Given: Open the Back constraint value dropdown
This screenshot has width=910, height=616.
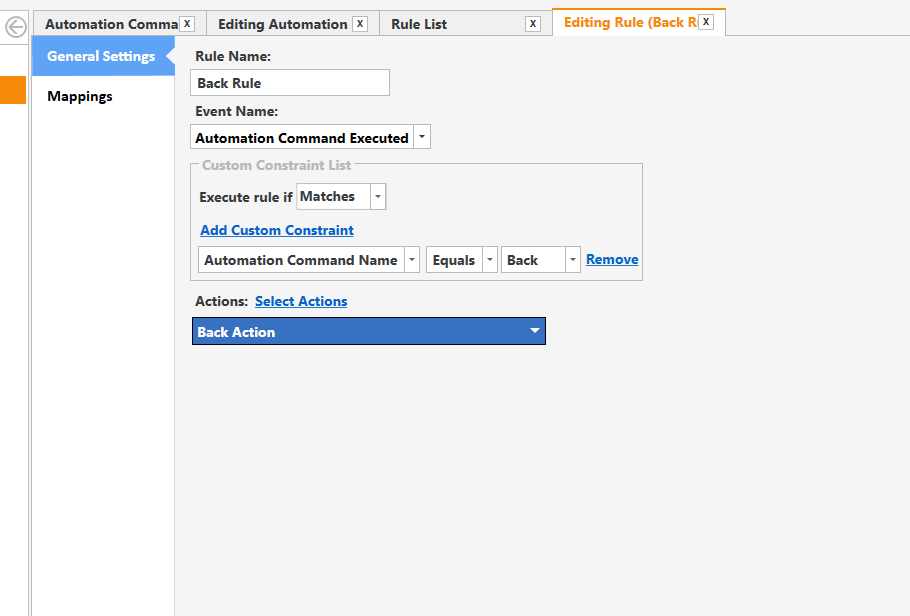Looking at the screenshot, I should [572, 259].
